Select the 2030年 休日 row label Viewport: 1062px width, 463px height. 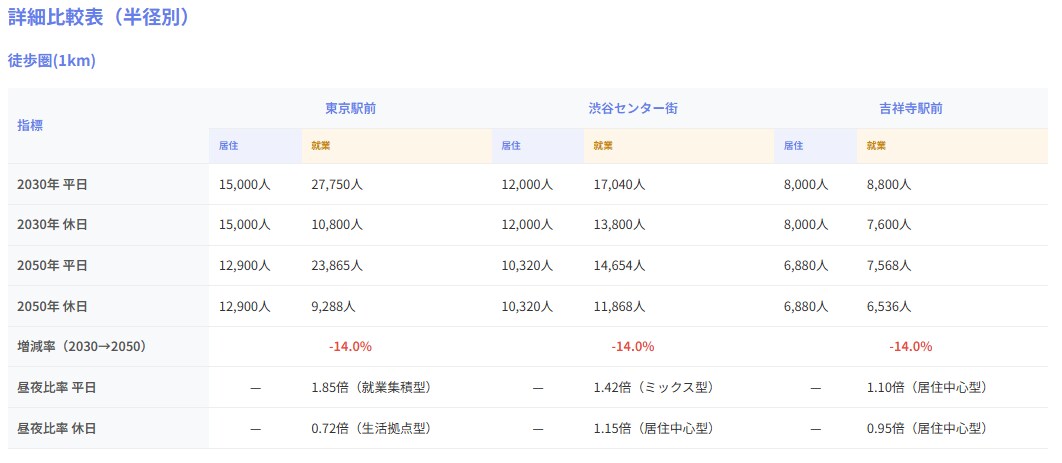pos(52,225)
